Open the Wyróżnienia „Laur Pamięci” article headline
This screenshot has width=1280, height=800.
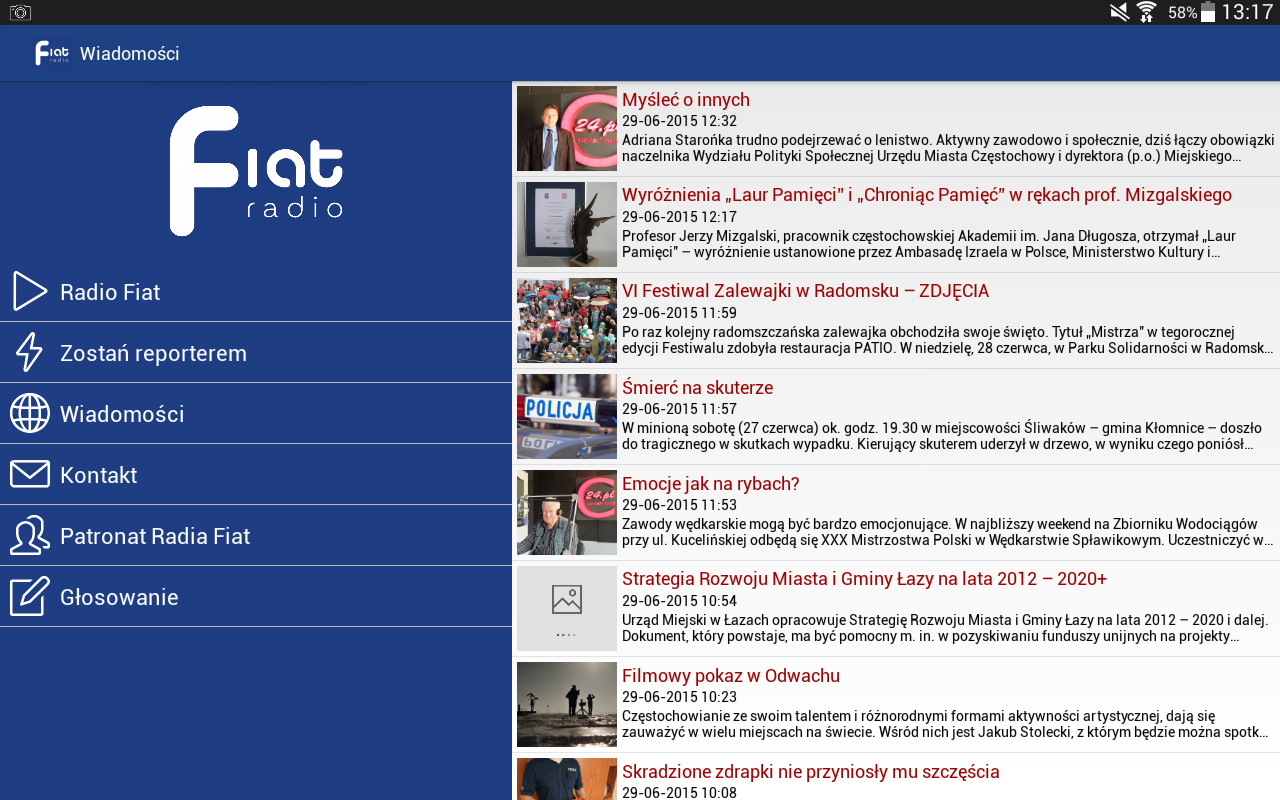[x=927, y=195]
